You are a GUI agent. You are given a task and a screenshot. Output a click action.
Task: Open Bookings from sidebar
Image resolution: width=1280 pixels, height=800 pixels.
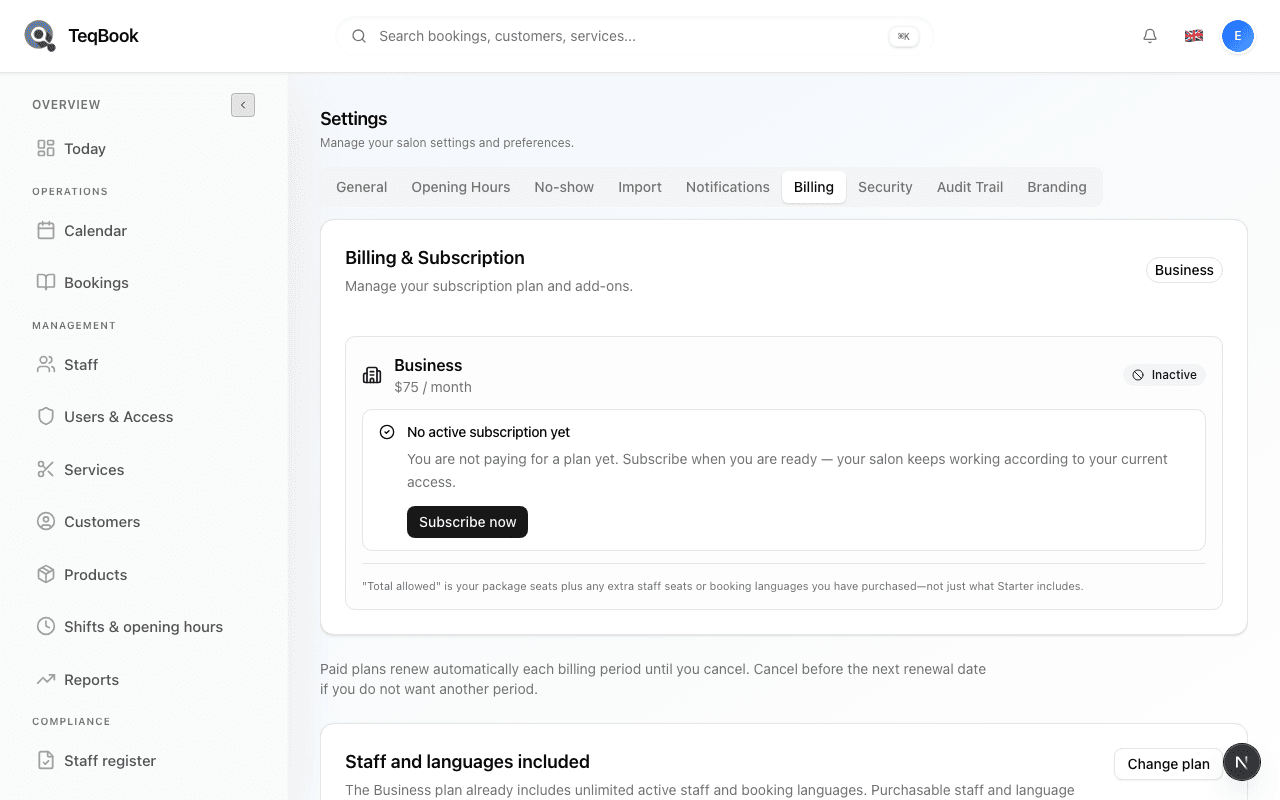click(x=144, y=283)
